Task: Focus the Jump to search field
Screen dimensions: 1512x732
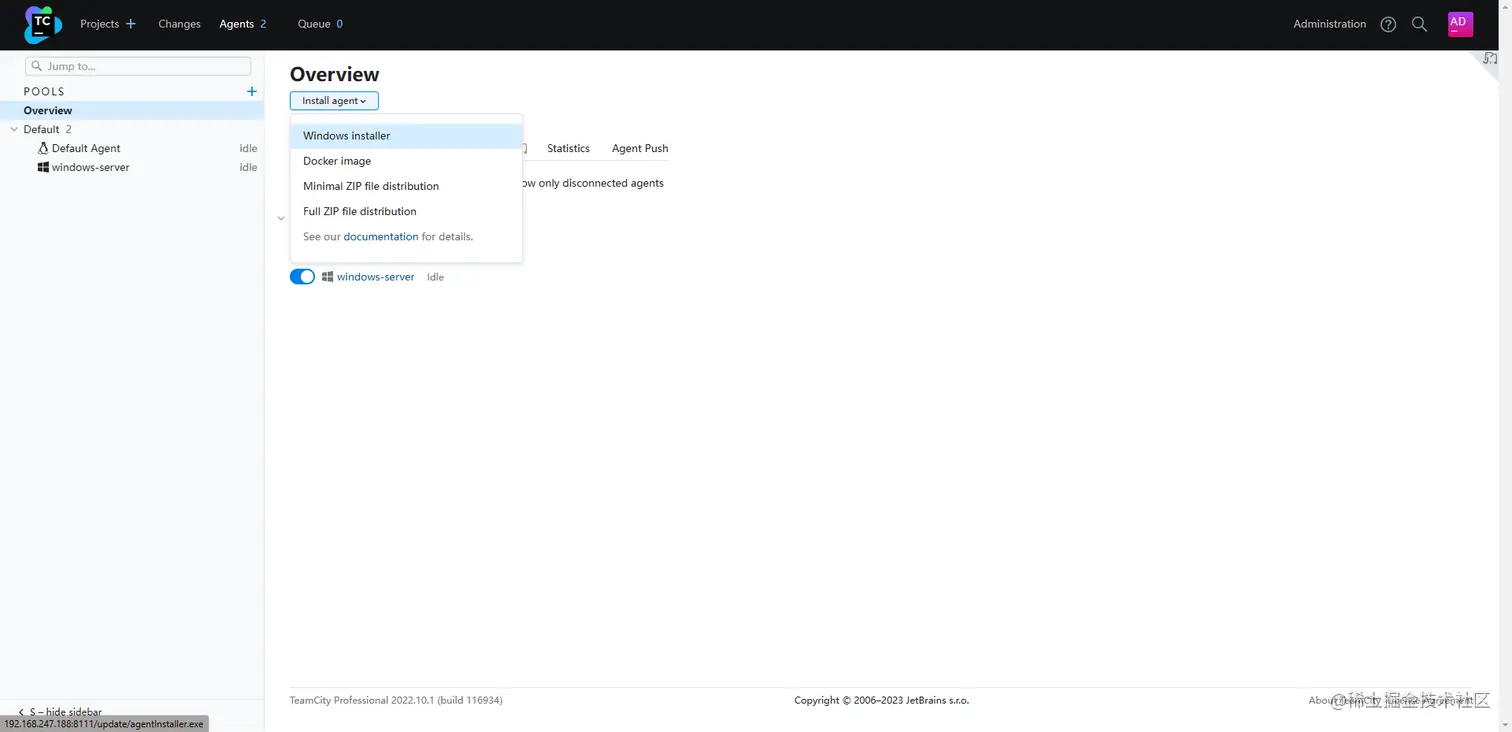Action: coord(138,66)
